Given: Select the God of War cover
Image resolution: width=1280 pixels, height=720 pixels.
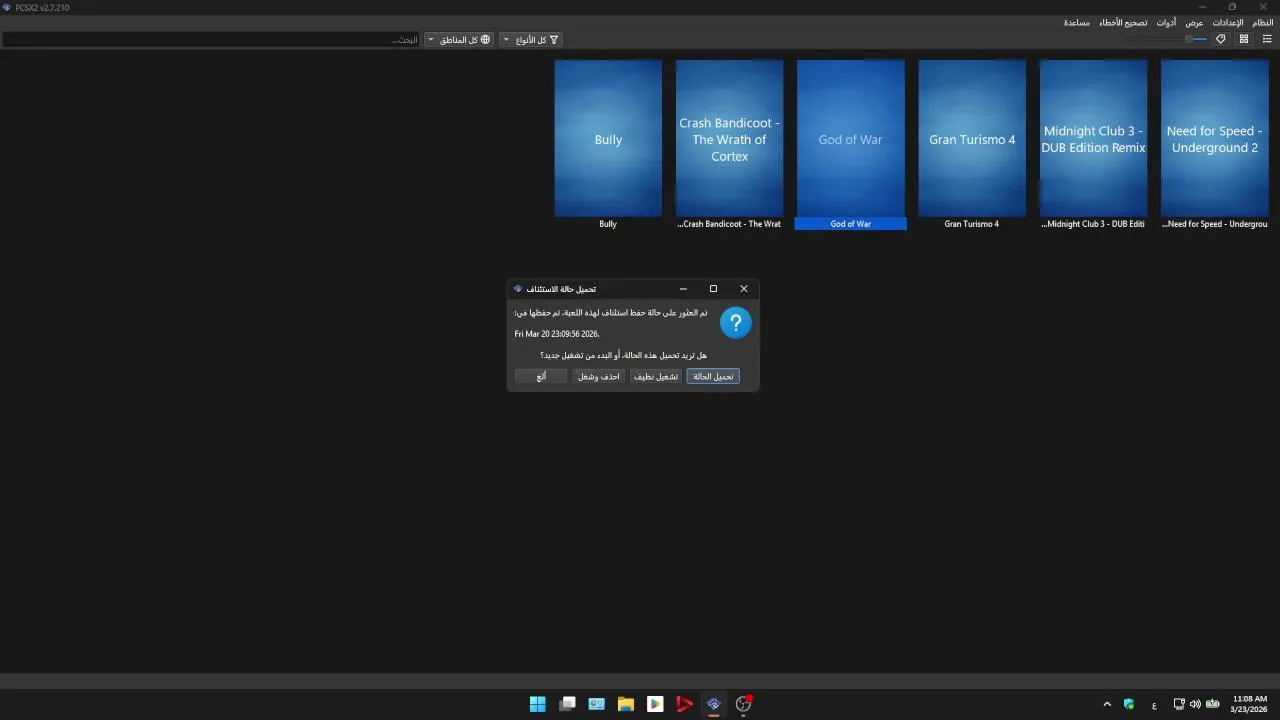Looking at the screenshot, I should pos(851,138).
